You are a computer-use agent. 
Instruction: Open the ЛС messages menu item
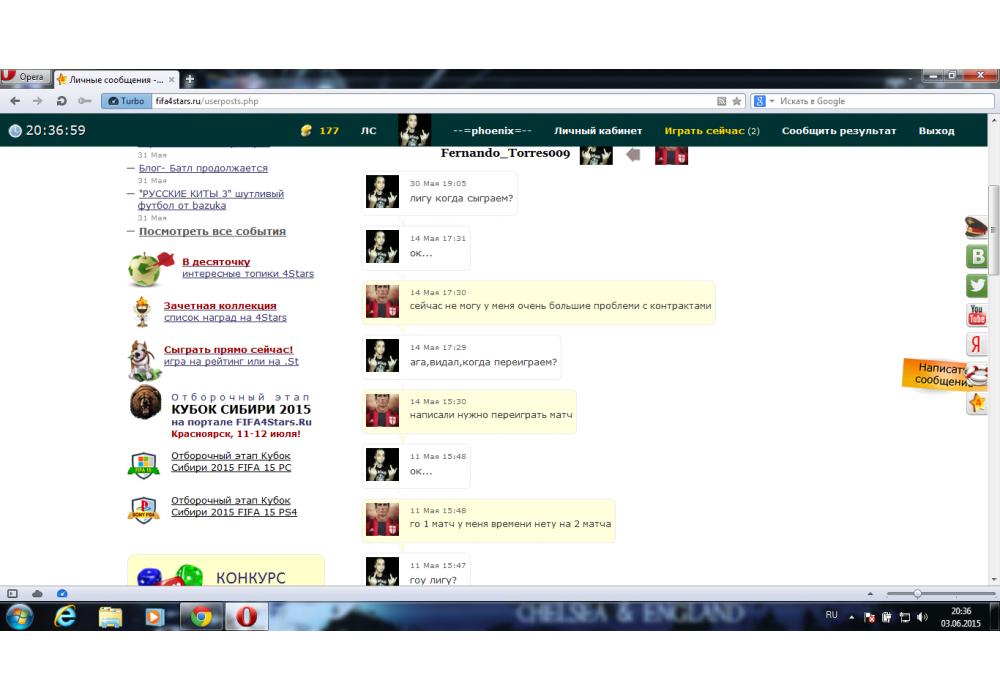point(368,131)
